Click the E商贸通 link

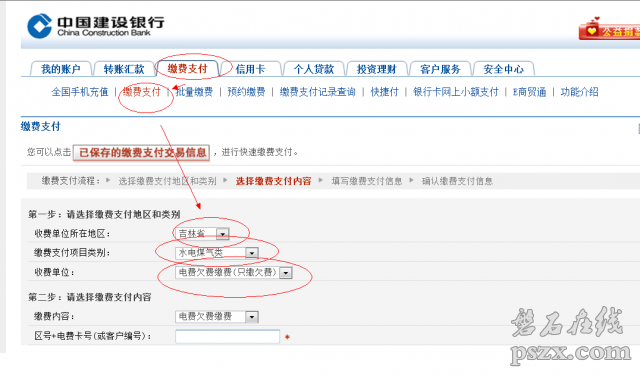[529, 92]
